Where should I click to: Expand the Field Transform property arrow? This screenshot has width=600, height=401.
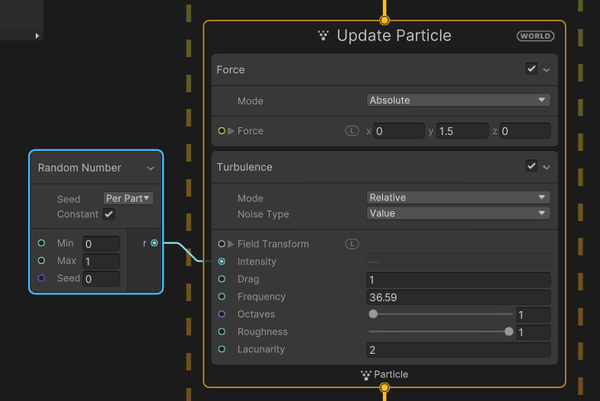pyautogui.click(x=231, y=244)
